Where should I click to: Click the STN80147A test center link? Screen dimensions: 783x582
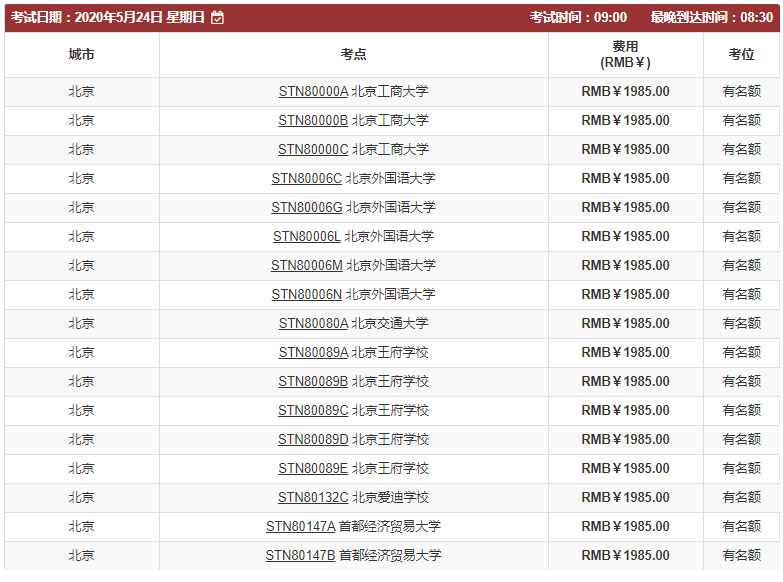point(300,527)
